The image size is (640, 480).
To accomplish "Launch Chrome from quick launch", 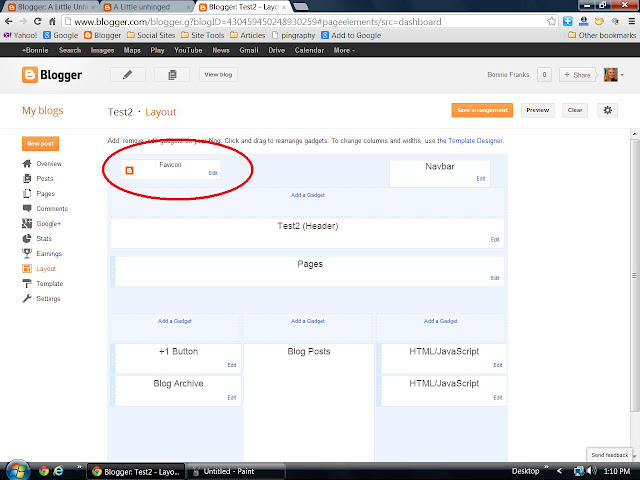I will coord(44,471).
